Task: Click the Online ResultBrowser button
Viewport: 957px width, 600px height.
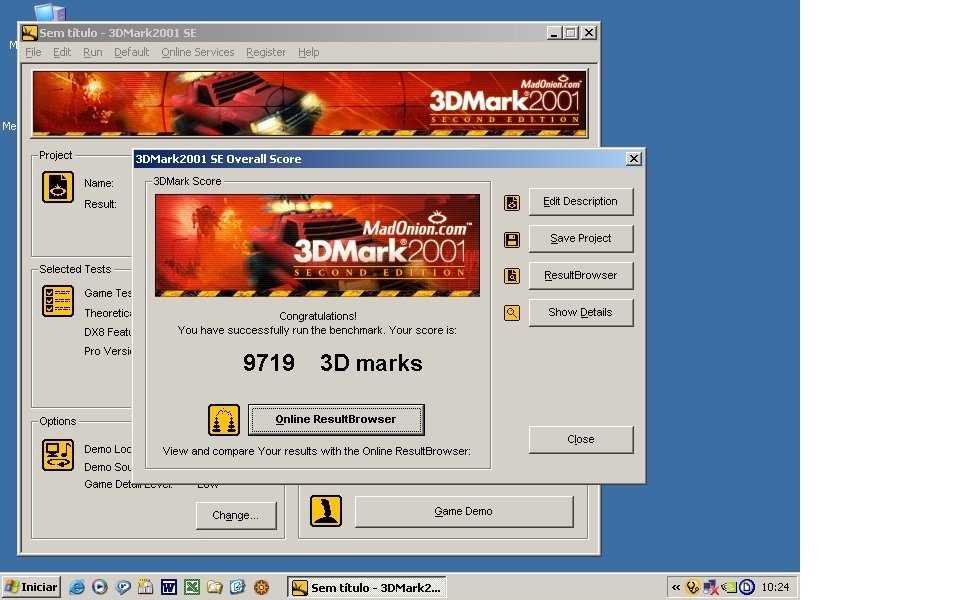Action: tap(336, 419)
